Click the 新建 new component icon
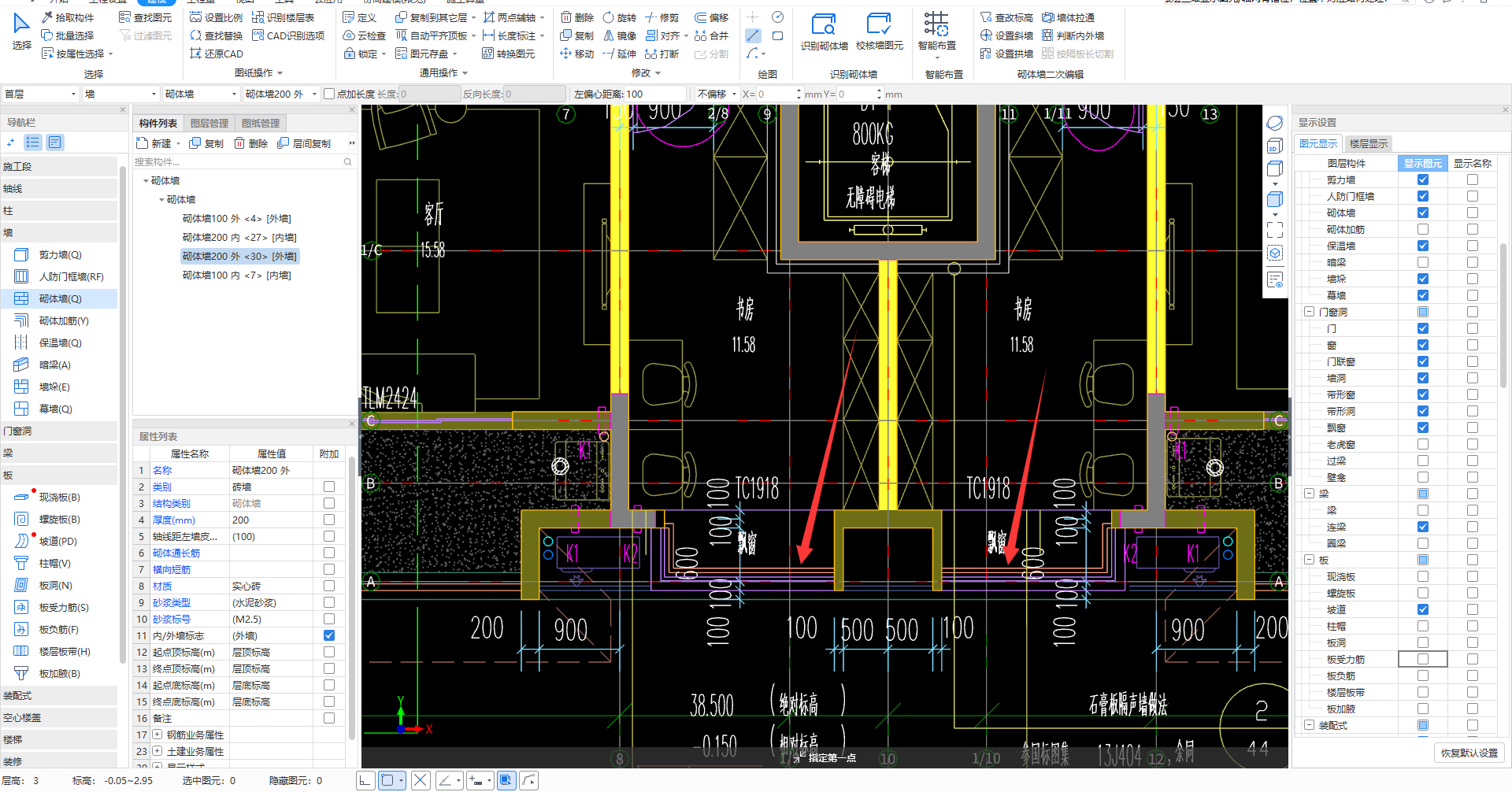This screenshot has width=1512, height=792. pyautogui.click(x=154, y=143)
